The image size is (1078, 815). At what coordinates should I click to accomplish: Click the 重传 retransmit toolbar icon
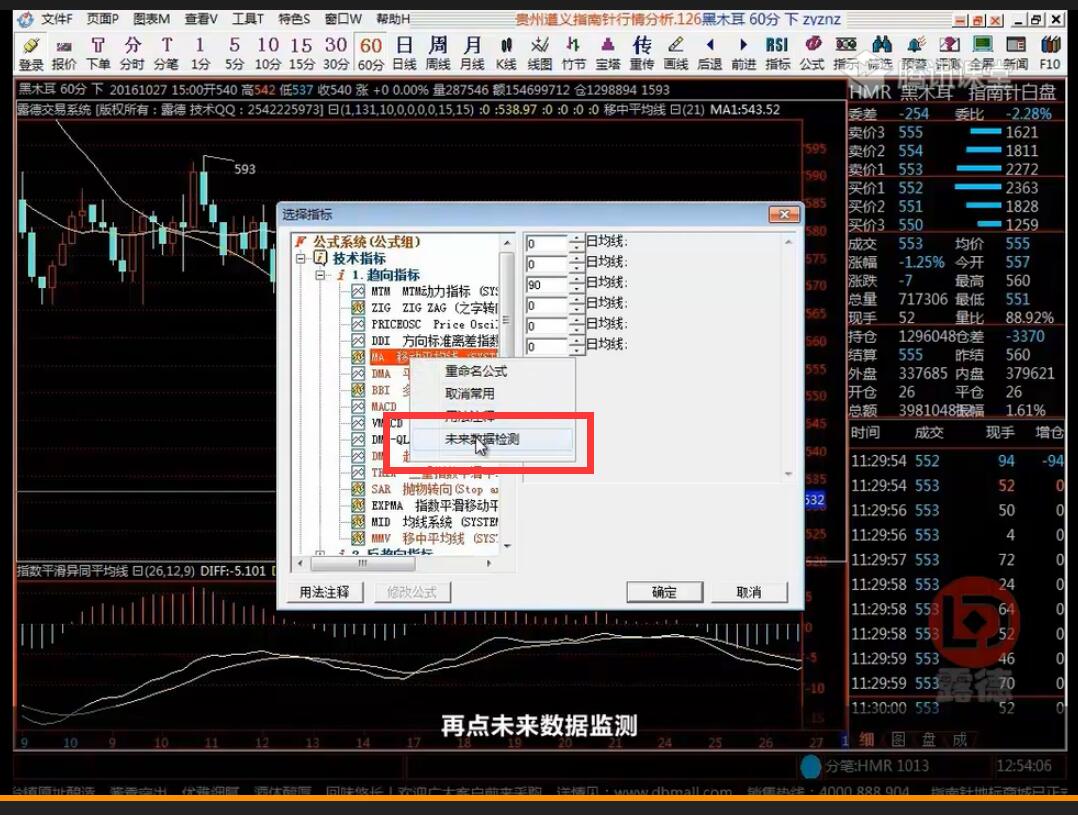[641, 53]
